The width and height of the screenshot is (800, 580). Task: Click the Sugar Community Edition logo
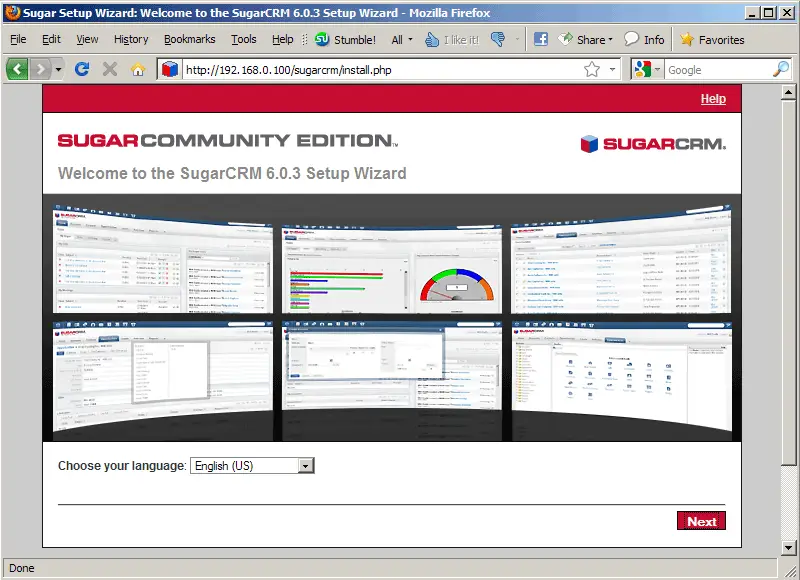pyautogui.click(x=228, y=141)
